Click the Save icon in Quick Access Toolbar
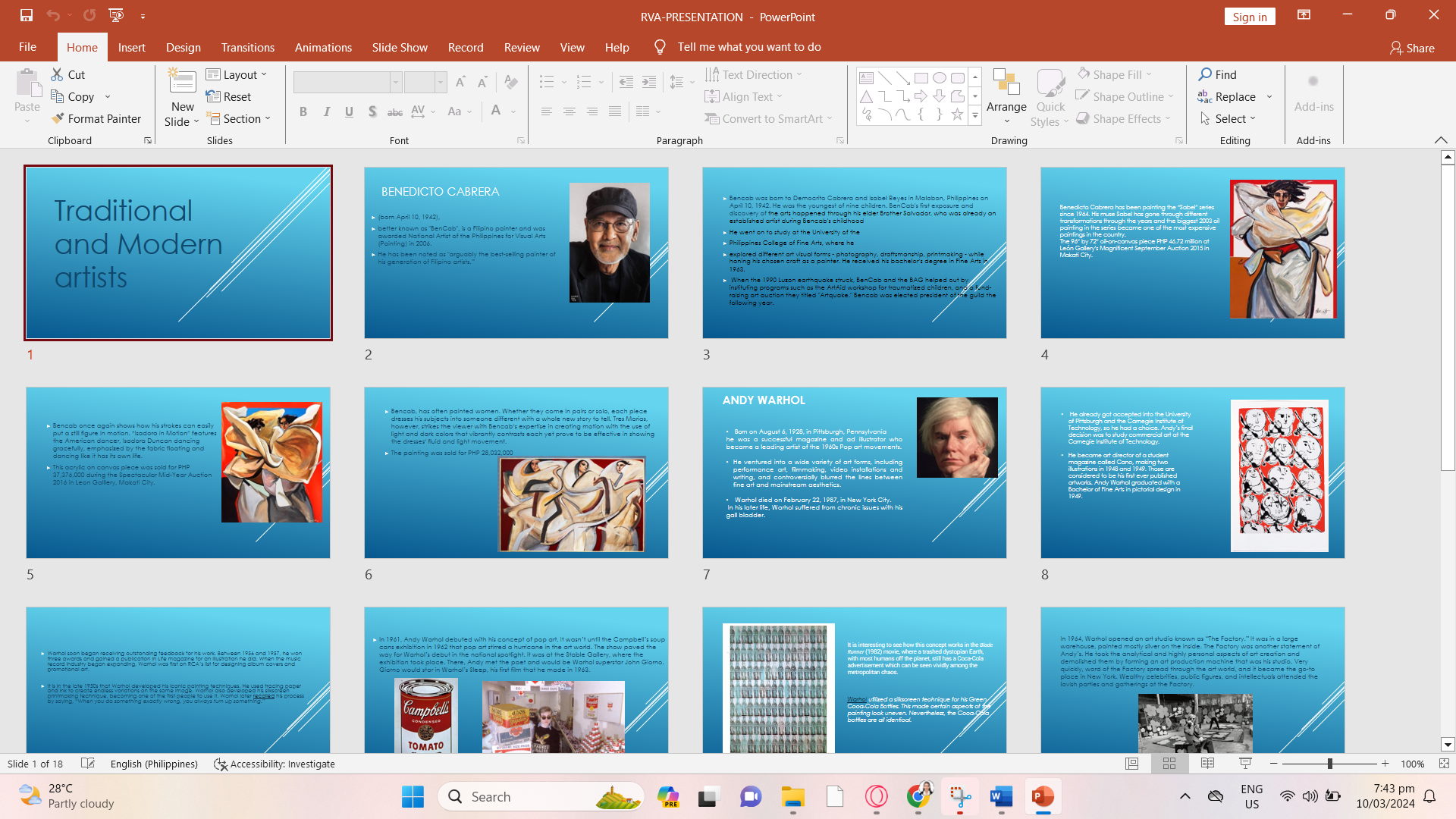This screenshot has width=1456, height=819. 27,15
